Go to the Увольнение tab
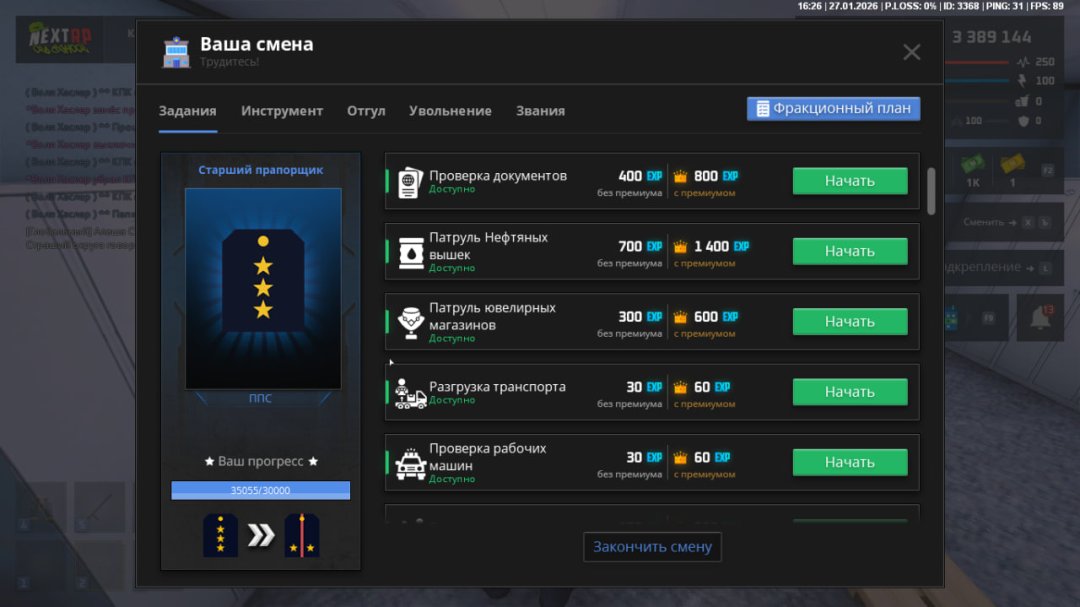Viewport: 1080px width, 607px height. 450,111
